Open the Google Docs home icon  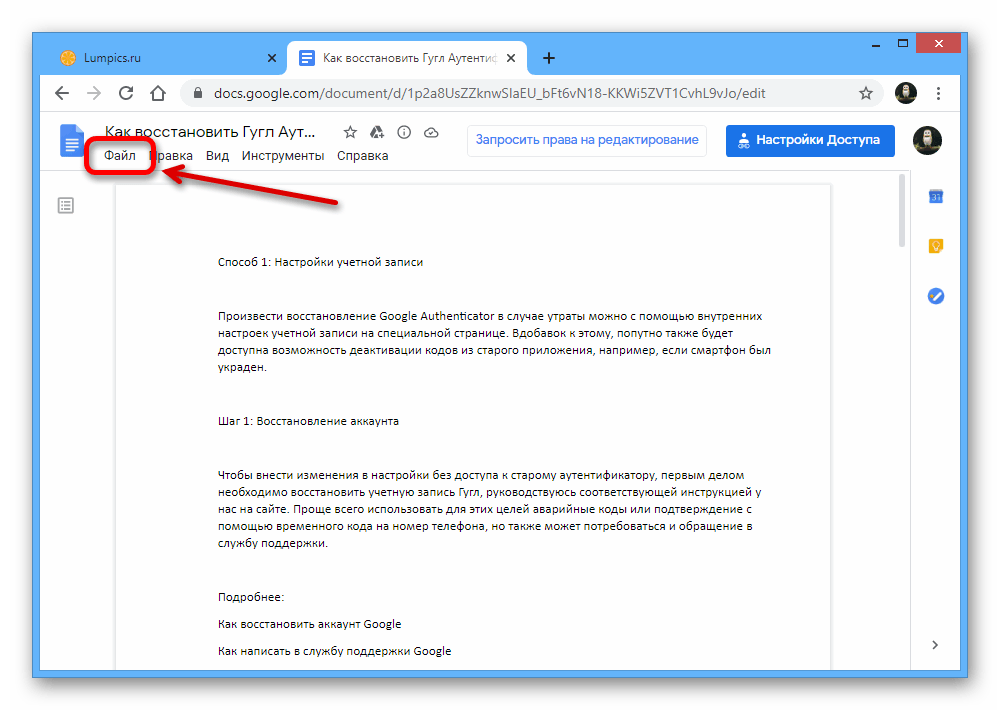click(x=72, y=142)
